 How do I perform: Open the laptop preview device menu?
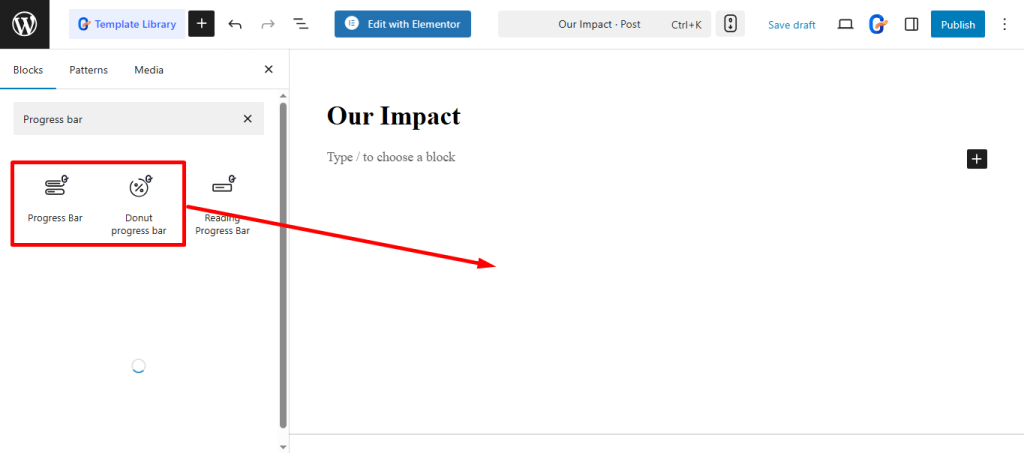[x=845, y=24]
